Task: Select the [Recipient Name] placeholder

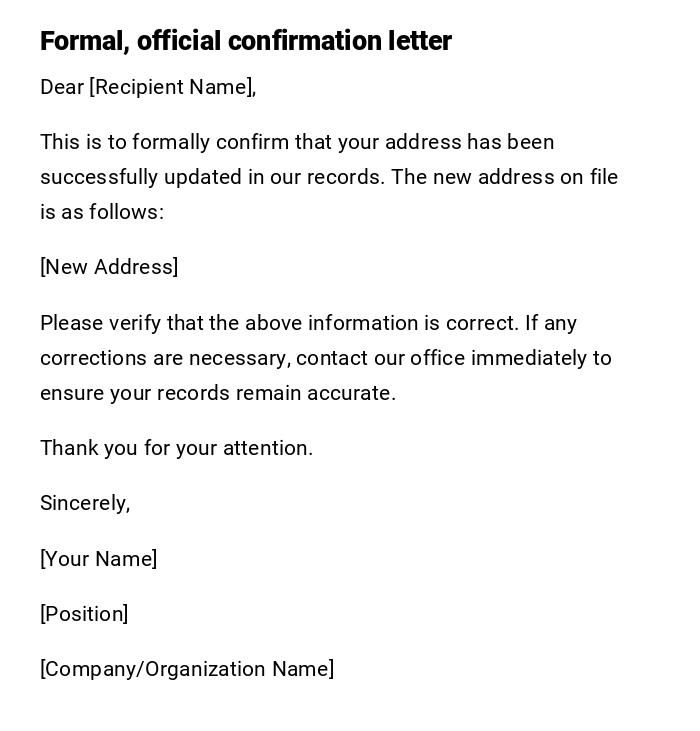Action: (171, 87)
